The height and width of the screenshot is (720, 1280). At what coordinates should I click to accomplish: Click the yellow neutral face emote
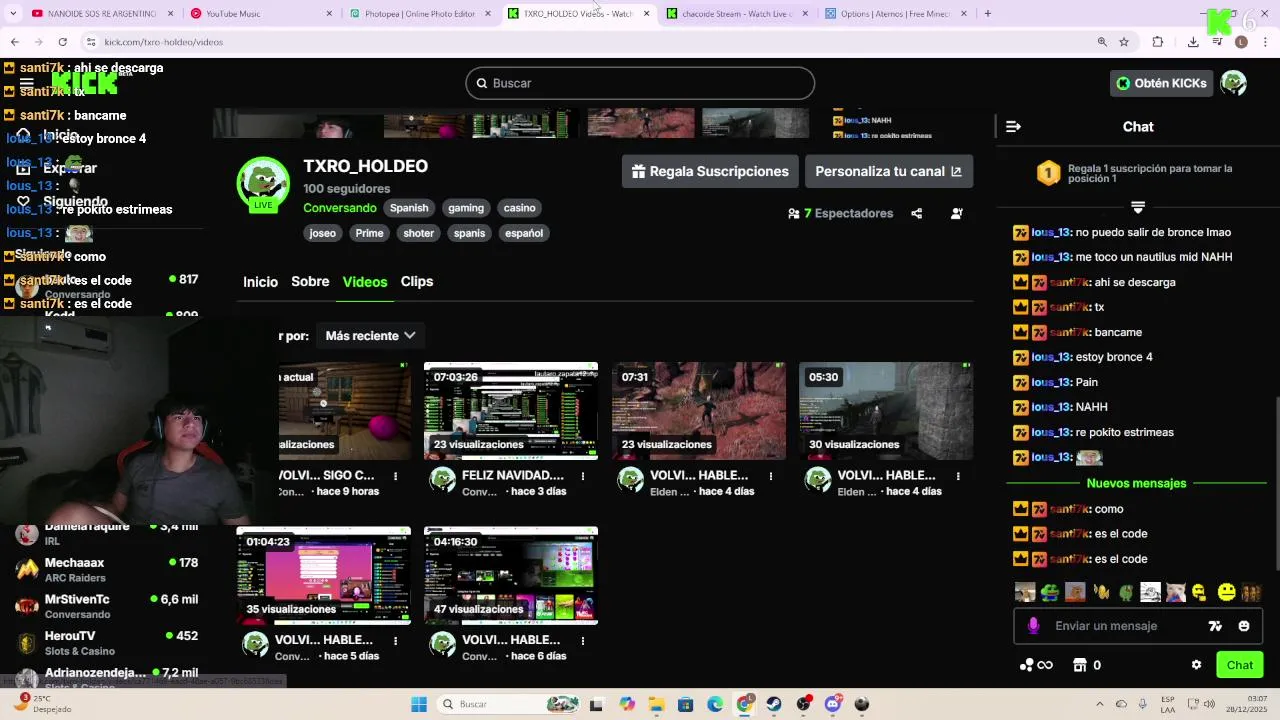pos(1226,592)
